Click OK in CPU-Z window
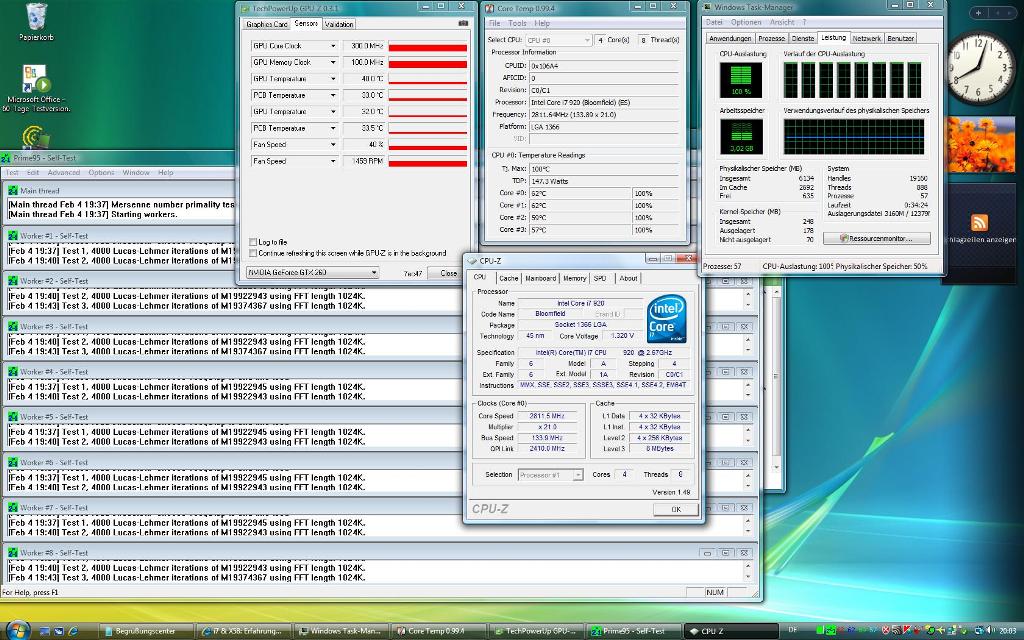This screenshot has width=1024, height=640. click(x=676, y=509)
